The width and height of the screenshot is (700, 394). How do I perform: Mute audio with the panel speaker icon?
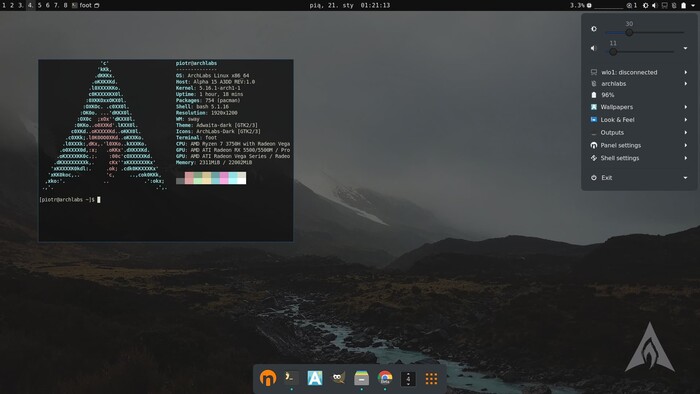(654, 5)
